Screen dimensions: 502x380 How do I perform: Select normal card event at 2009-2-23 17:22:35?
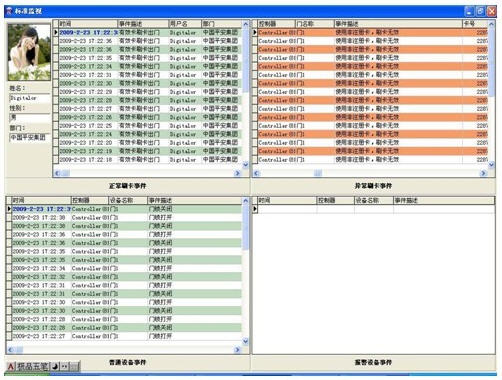pyautogui.click(x=151, y=58)
